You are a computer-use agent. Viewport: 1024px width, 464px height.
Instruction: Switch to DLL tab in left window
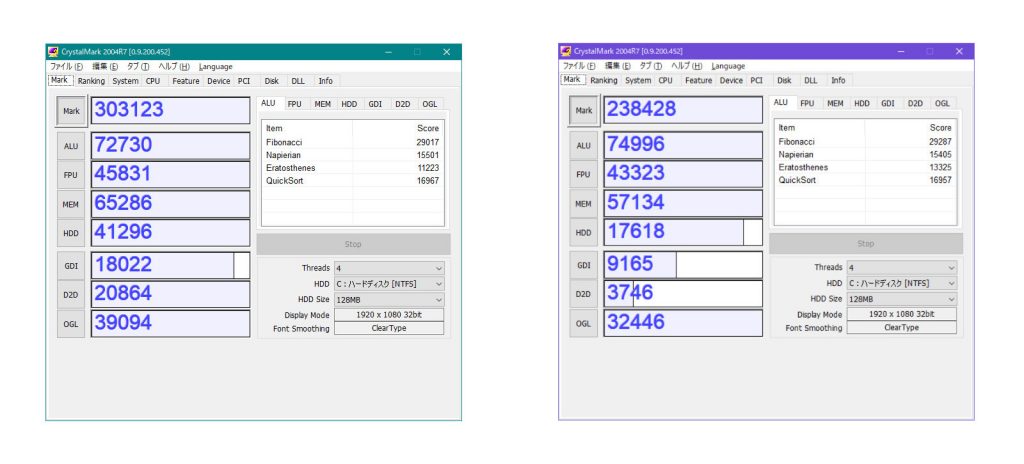coord(298,81)
